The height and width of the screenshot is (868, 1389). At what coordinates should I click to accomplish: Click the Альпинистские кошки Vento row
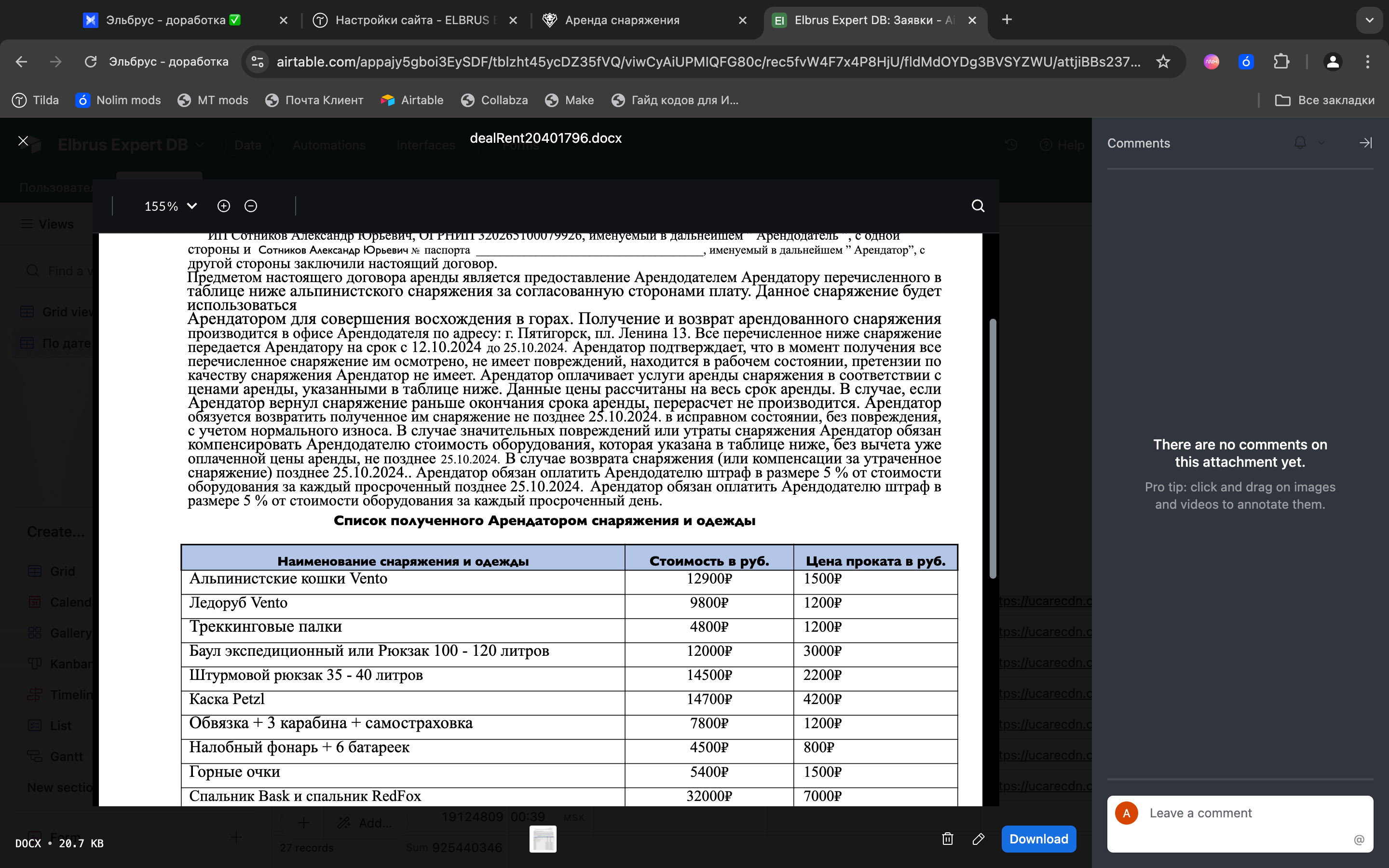(x=570, y=581)
